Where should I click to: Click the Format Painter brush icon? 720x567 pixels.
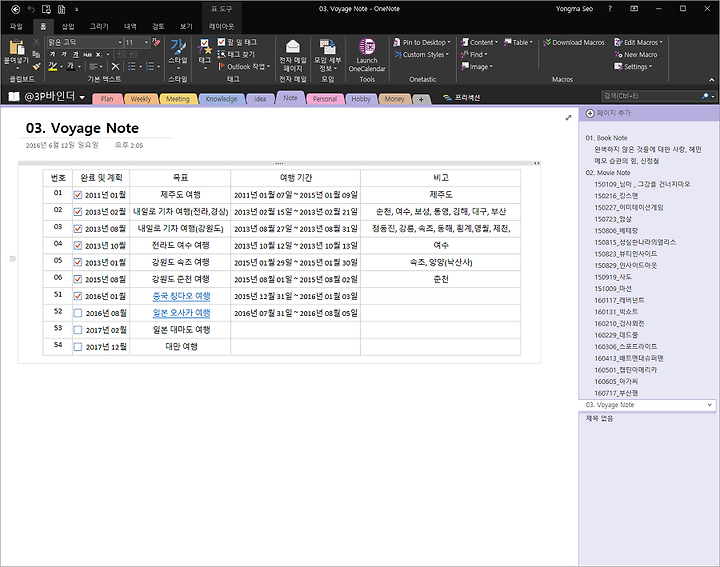click(36, 66)
